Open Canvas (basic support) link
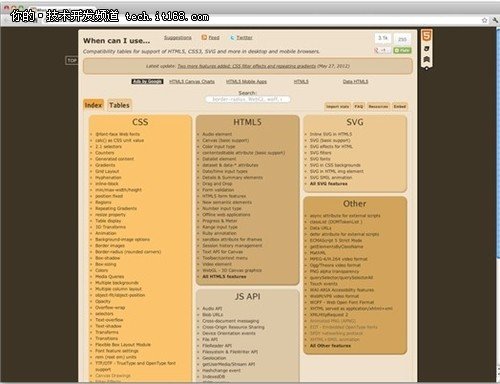500x384 pixels. click(x=226, y=140)
